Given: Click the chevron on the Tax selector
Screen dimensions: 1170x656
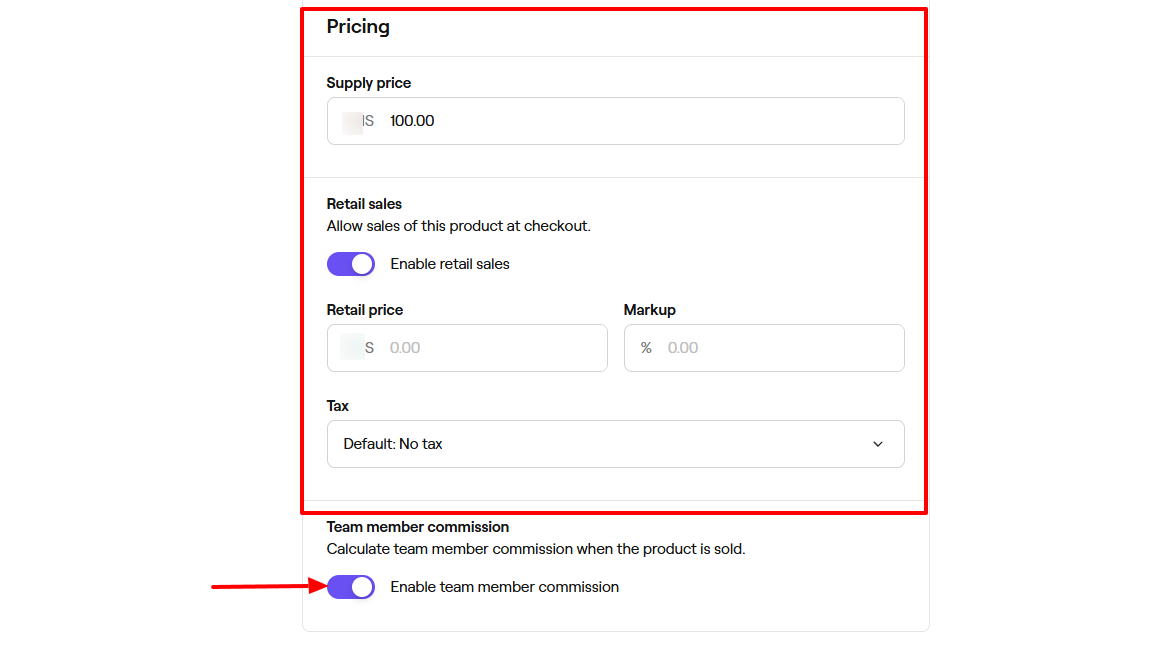Looking at the screenshot, I should pos(877,444).
